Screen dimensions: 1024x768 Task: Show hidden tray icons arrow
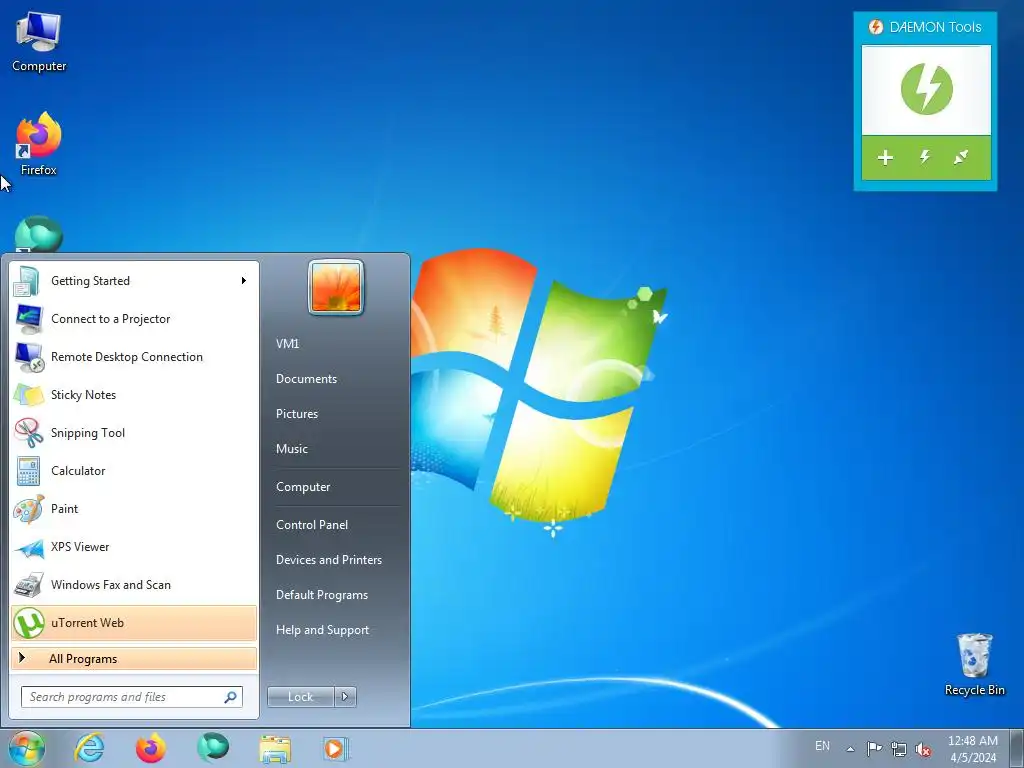click(850, 749)
